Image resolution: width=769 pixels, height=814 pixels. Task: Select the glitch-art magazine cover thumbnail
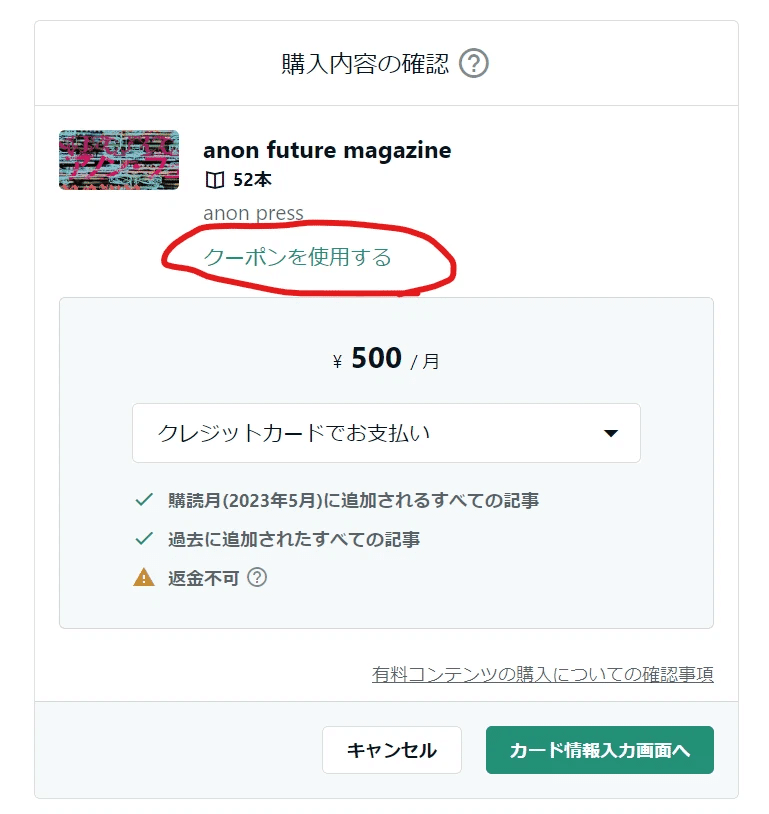[118, 160]
